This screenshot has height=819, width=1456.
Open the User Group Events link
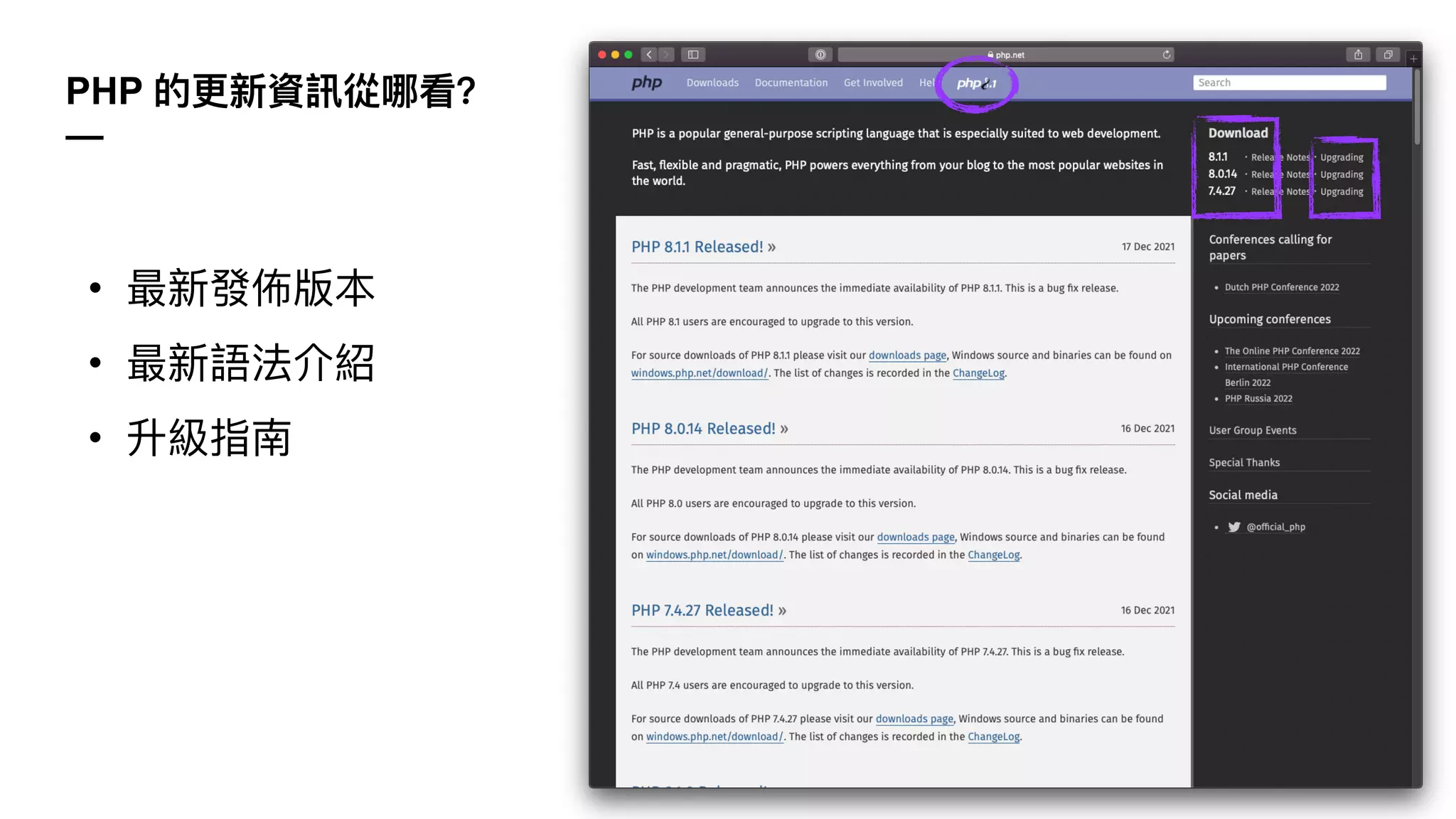pos(1252,430)
